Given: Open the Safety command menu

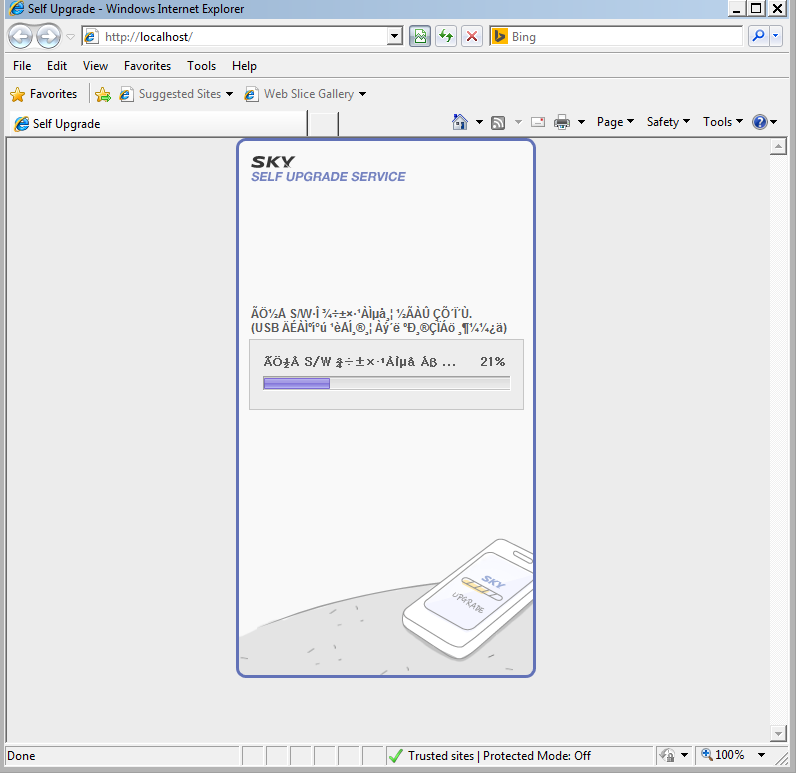Looking at the screenshot, I should coord(668,122).
